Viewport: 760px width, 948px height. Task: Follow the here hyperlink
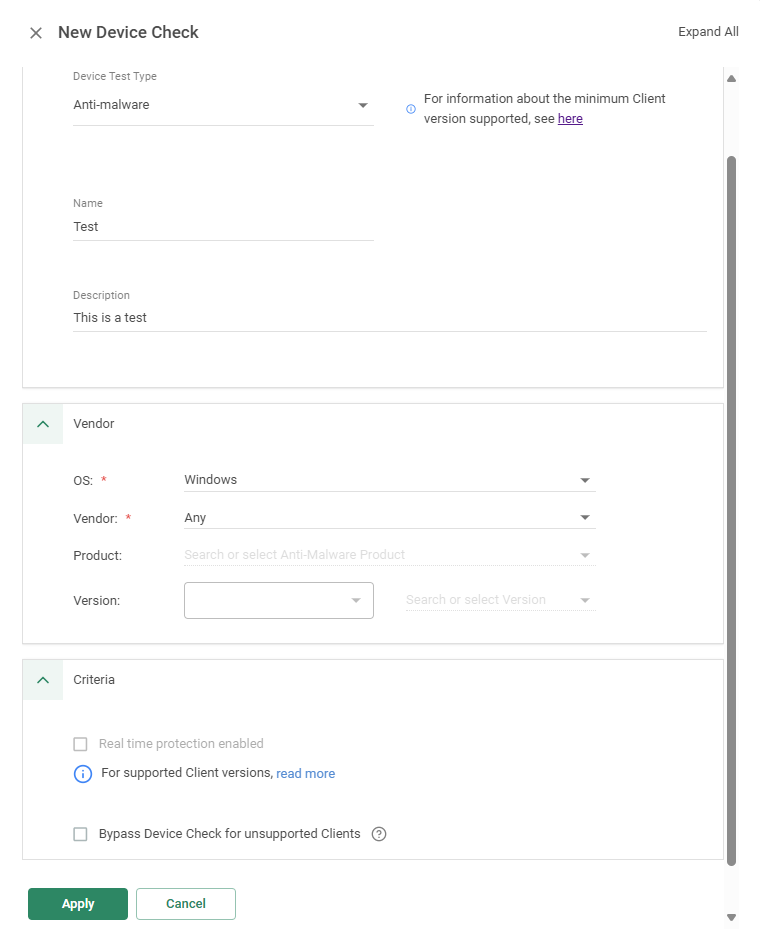(570, 118)
